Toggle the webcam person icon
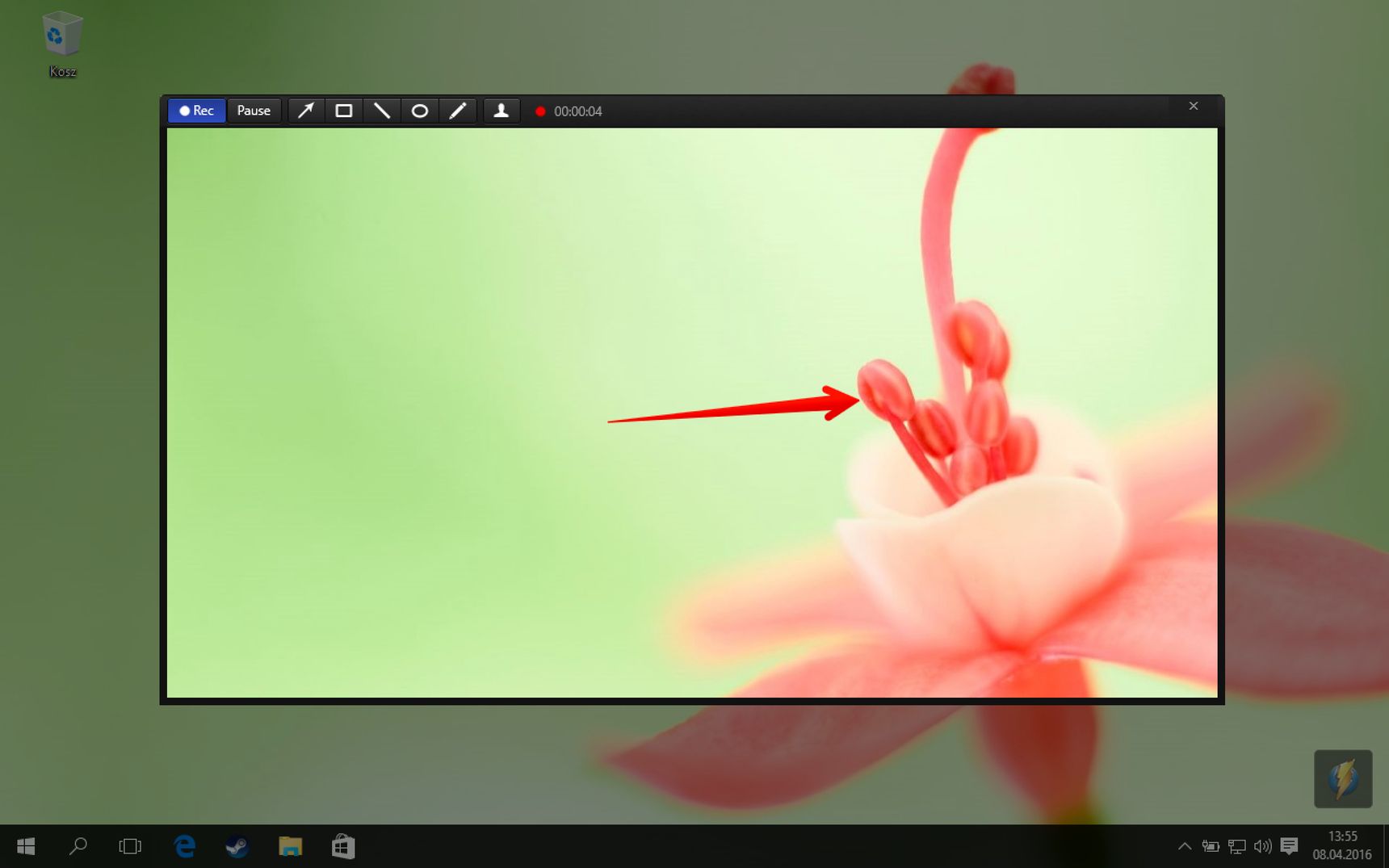This screenshot has width=1389, height=868. pyautogui.click(x=501, y=111)
